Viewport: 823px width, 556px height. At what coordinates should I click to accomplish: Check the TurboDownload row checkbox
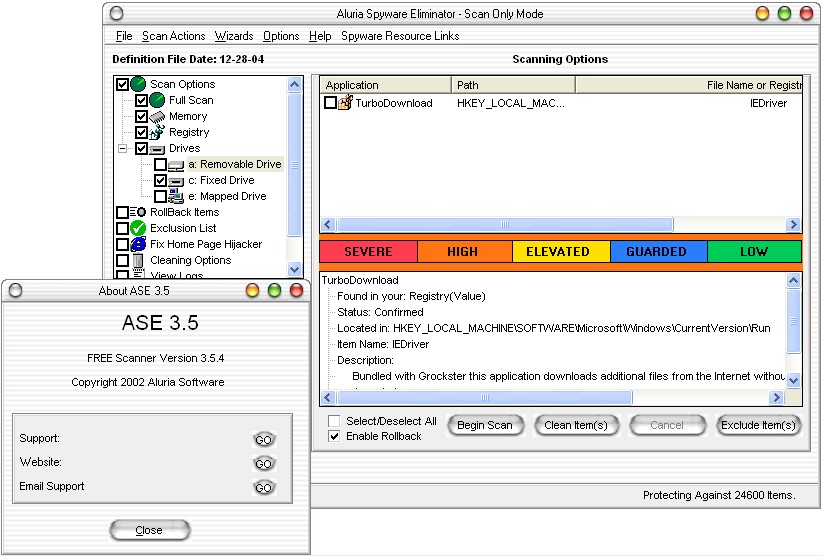[330, 102]
